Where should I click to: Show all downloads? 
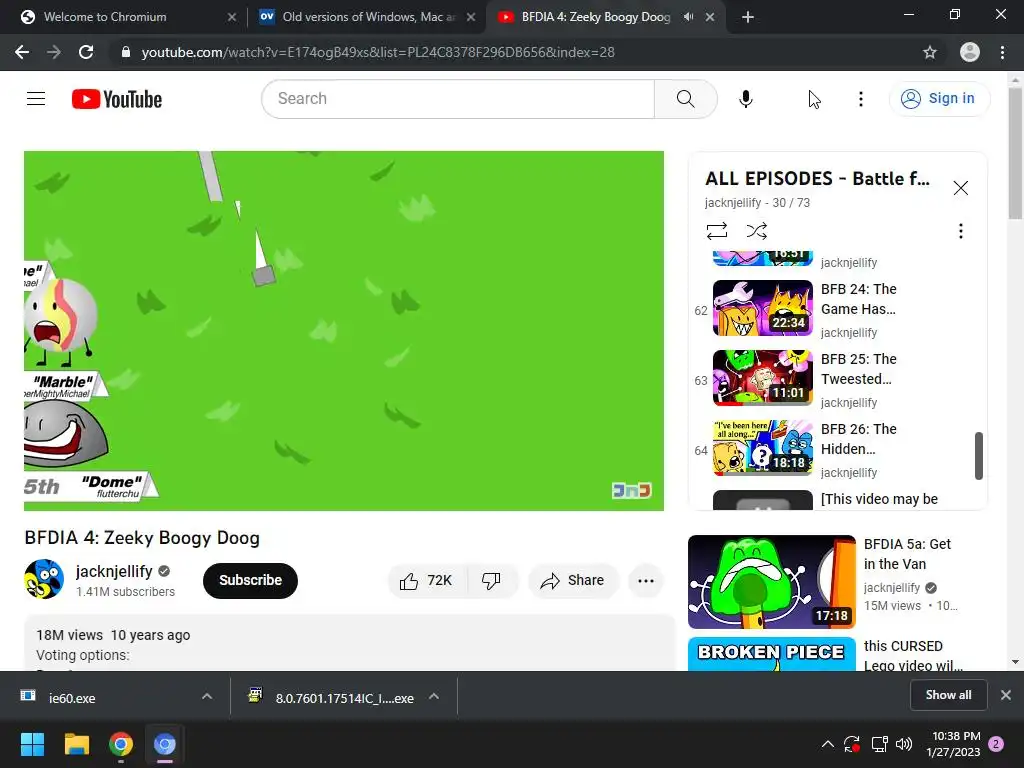click(948, 696)
